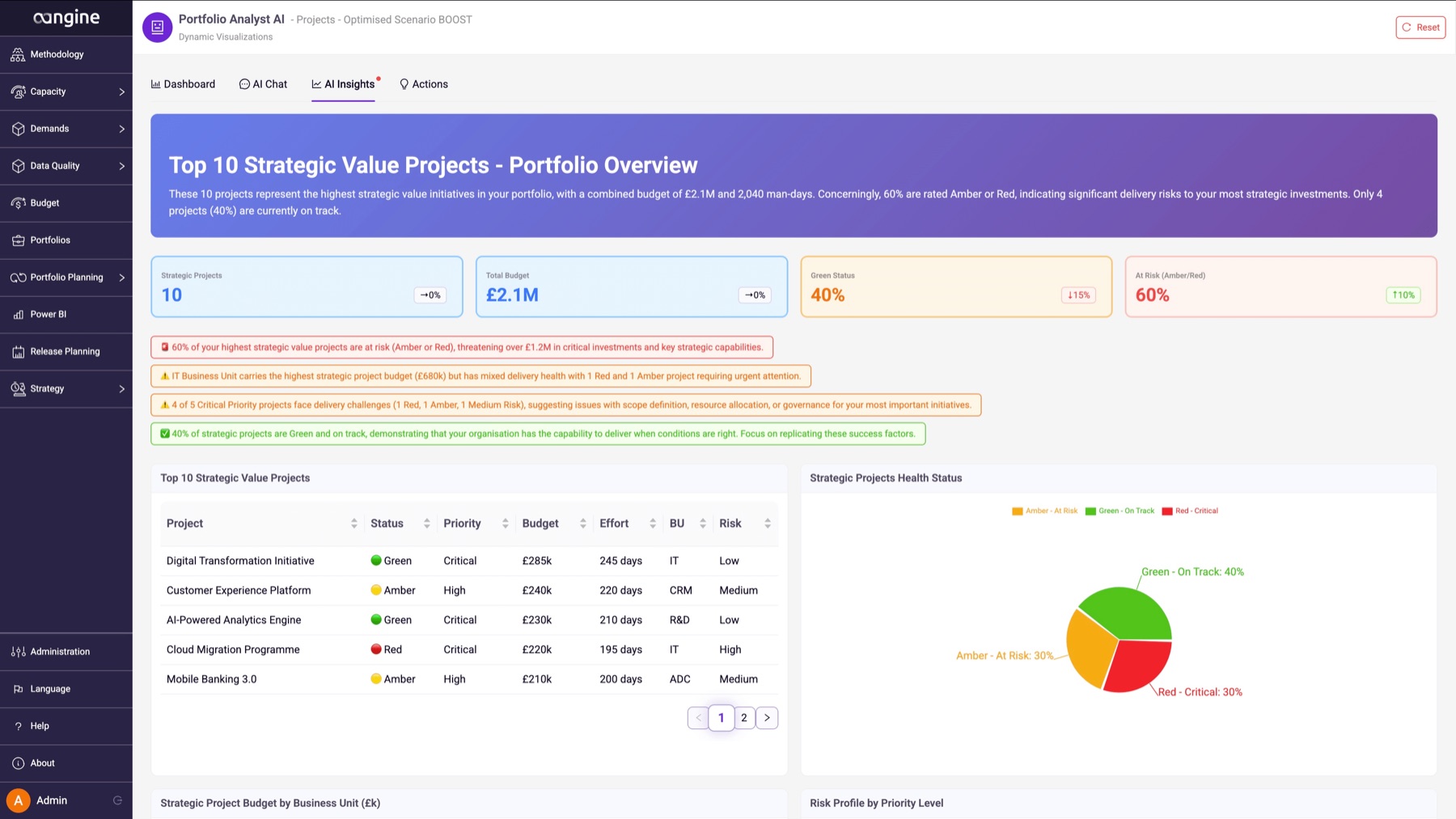Expand the Data Quality submenu arrow
The image size is (1456, 819).
coord(122,166)
